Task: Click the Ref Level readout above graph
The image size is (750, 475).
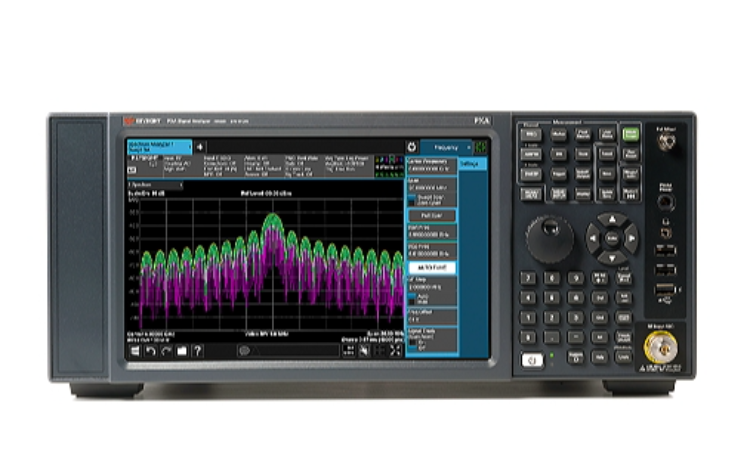Action: [266, 193]
